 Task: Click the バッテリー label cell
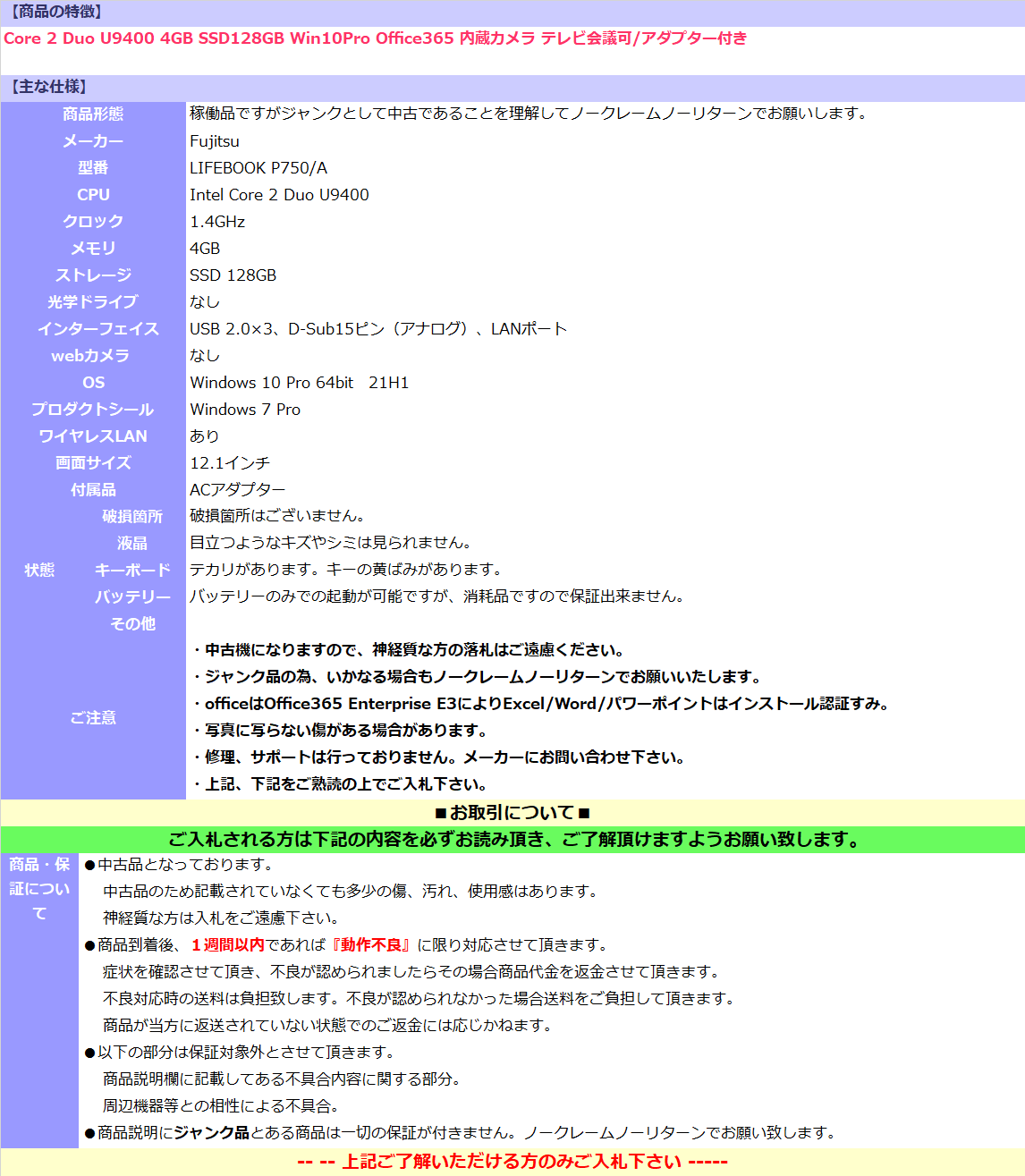[x=132, y=597]
